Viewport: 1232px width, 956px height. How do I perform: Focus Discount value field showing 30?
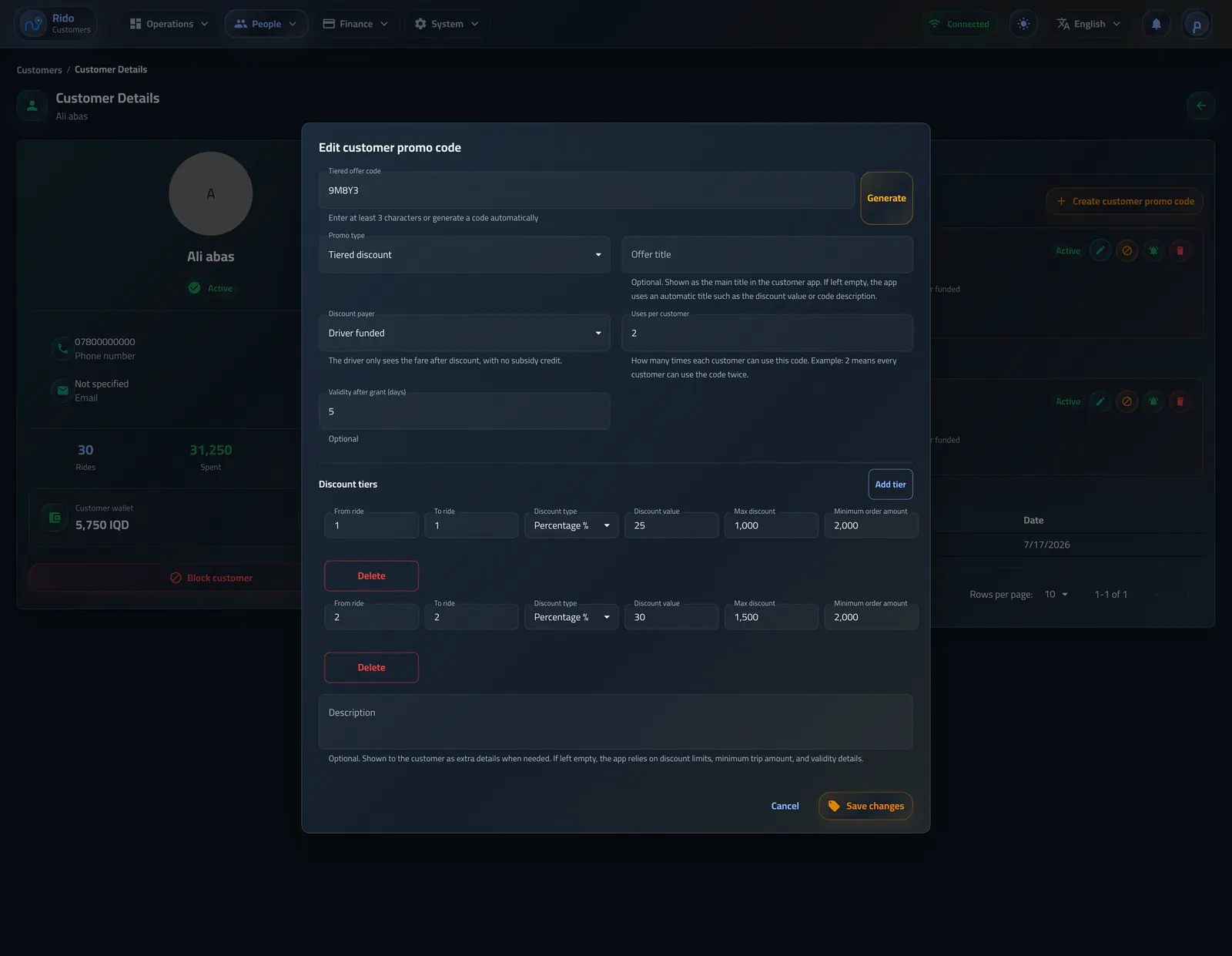(671, 617)
